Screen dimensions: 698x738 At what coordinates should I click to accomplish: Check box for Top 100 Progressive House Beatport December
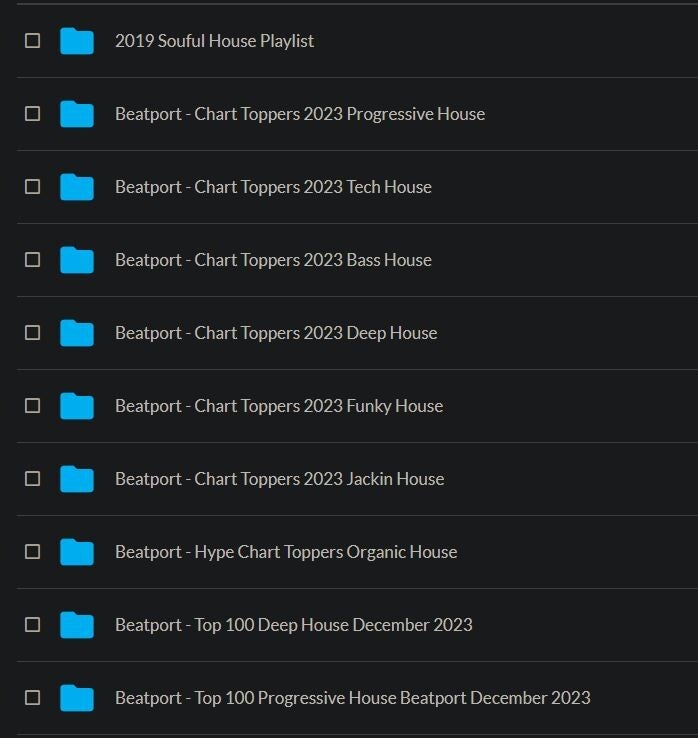click(x=32, y=698)
